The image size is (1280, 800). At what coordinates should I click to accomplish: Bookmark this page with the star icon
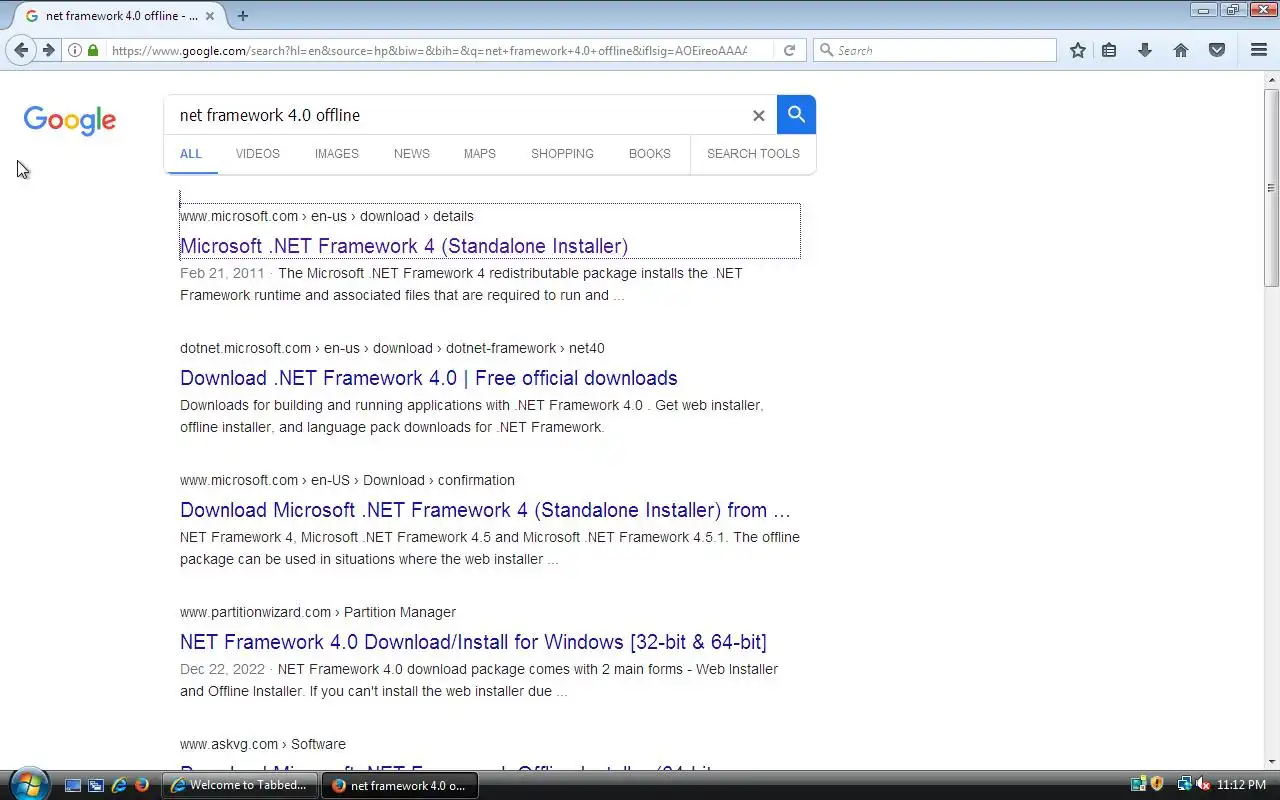pyautogui.click(x=1077, y=50)
